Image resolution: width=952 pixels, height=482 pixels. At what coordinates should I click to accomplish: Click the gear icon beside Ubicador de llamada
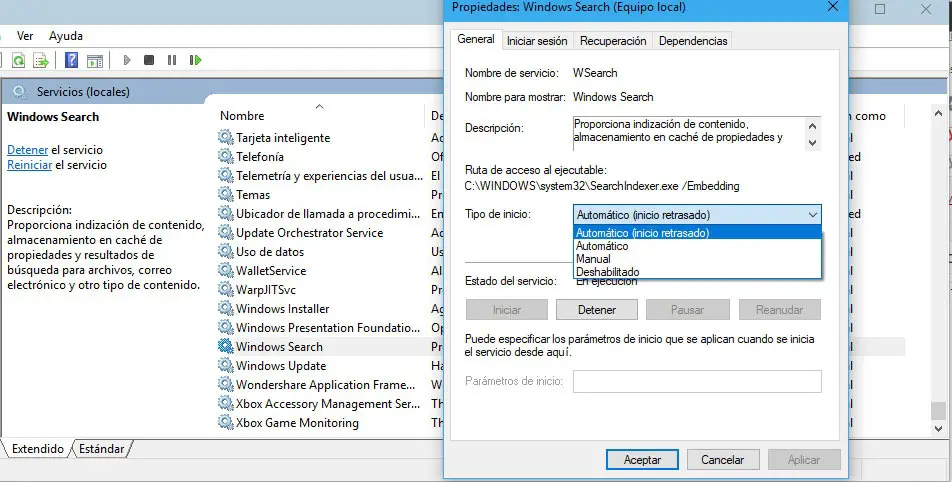coord(226,214)
